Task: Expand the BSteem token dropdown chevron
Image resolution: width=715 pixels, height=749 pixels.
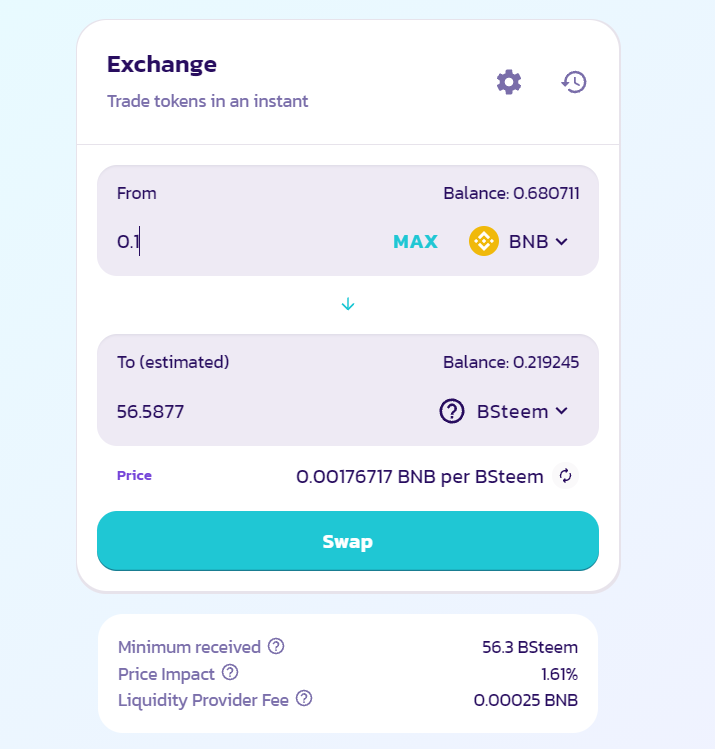Action: [x=562, y=411]
